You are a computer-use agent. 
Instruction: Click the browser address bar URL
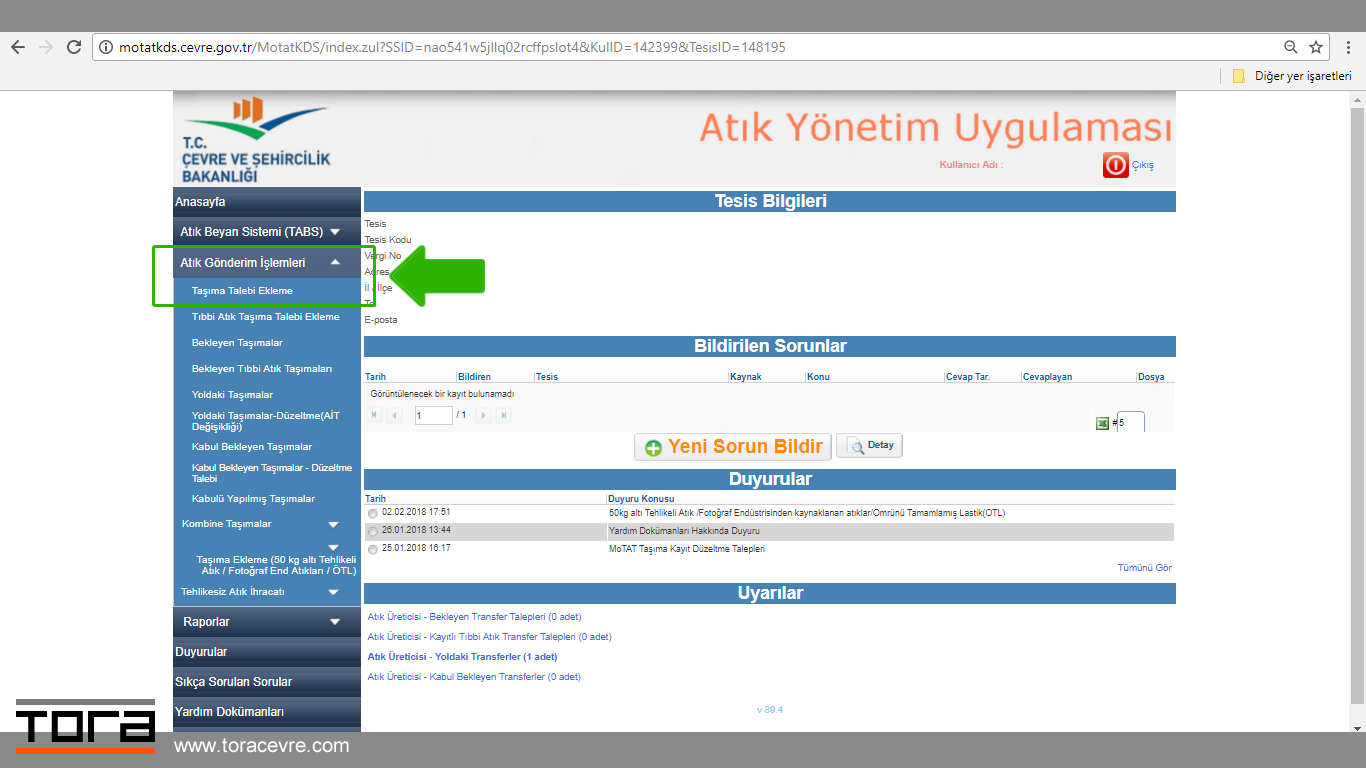(x=452, y=47)
